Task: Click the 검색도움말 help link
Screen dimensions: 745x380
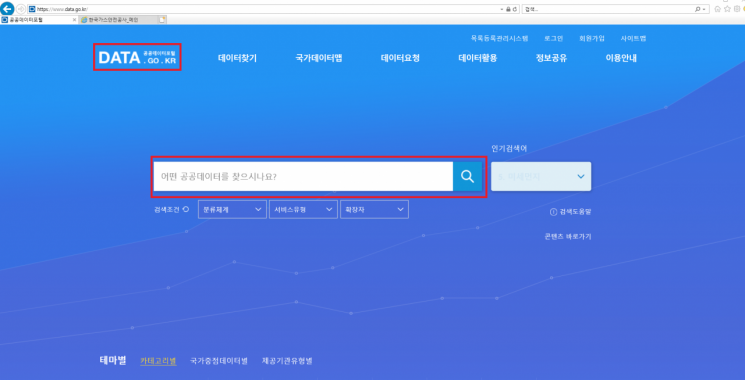Action: click(571, 212)
